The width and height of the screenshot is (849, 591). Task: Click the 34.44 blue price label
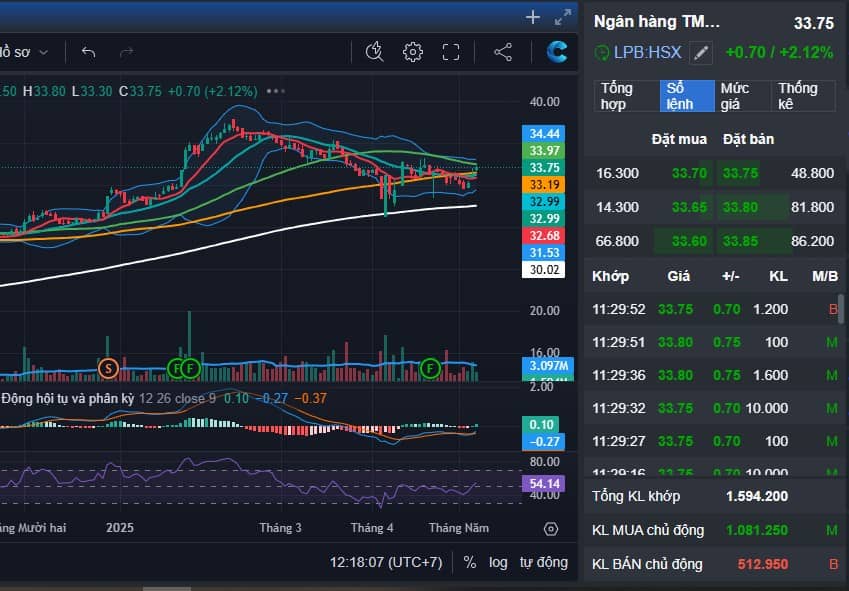tap(544, 134)
